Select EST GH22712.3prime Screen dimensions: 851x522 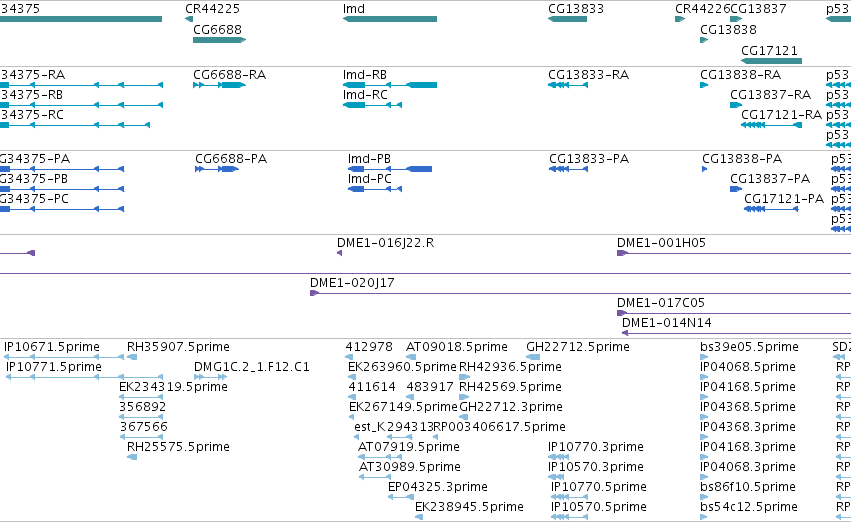point(463,417)
